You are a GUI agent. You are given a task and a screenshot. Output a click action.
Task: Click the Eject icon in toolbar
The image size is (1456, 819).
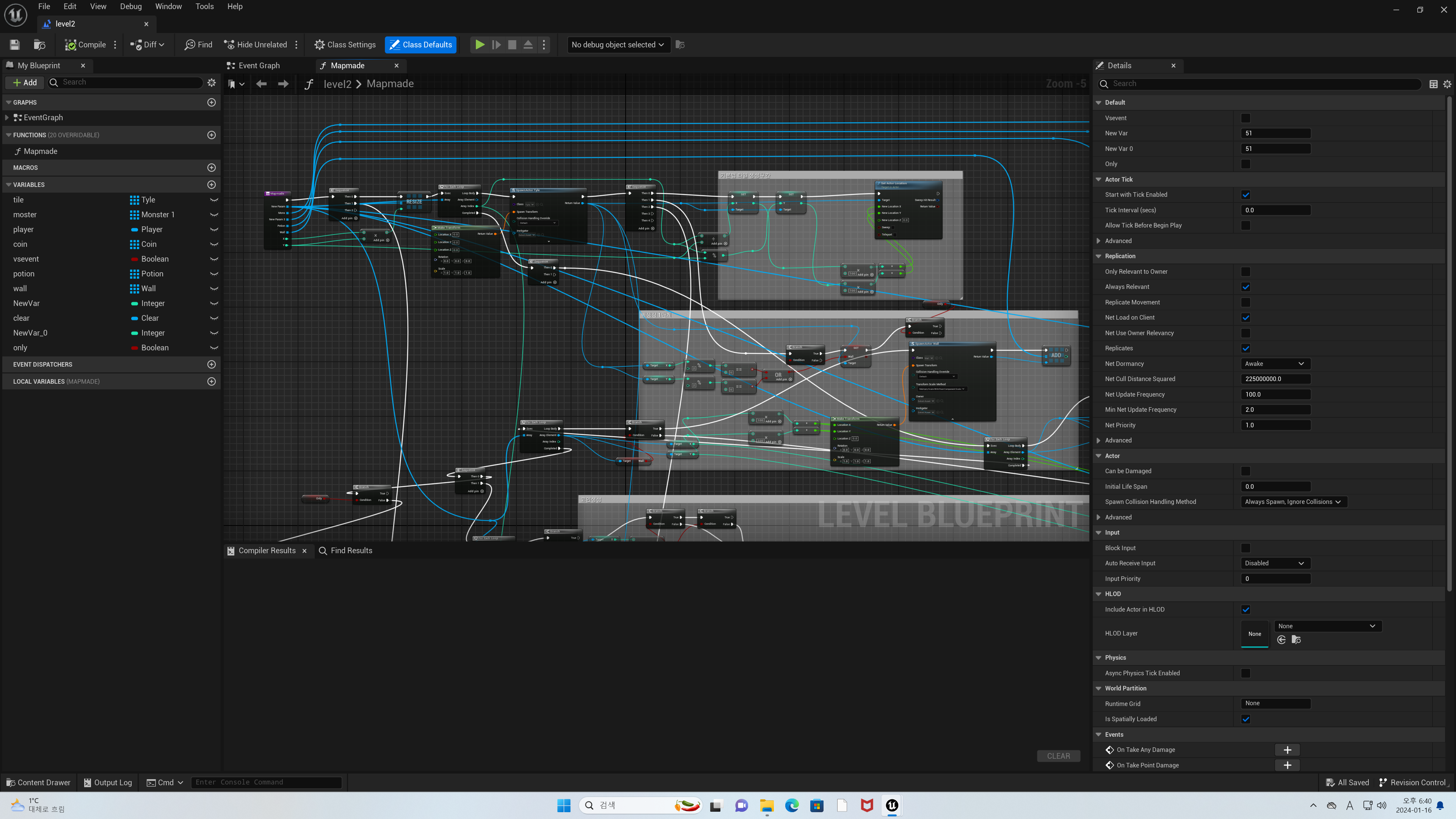(x=528, y=45)
